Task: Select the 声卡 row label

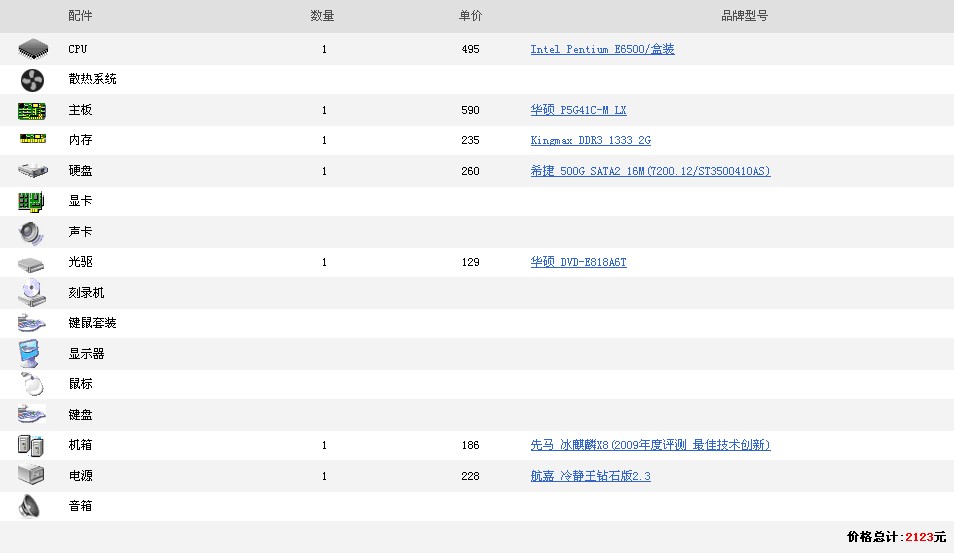Action: tap(80, 232)
